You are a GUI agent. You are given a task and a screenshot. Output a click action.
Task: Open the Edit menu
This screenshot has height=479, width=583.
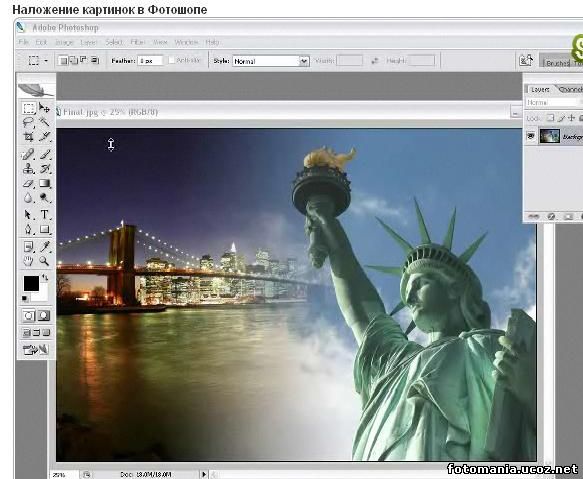click(41, 42)
